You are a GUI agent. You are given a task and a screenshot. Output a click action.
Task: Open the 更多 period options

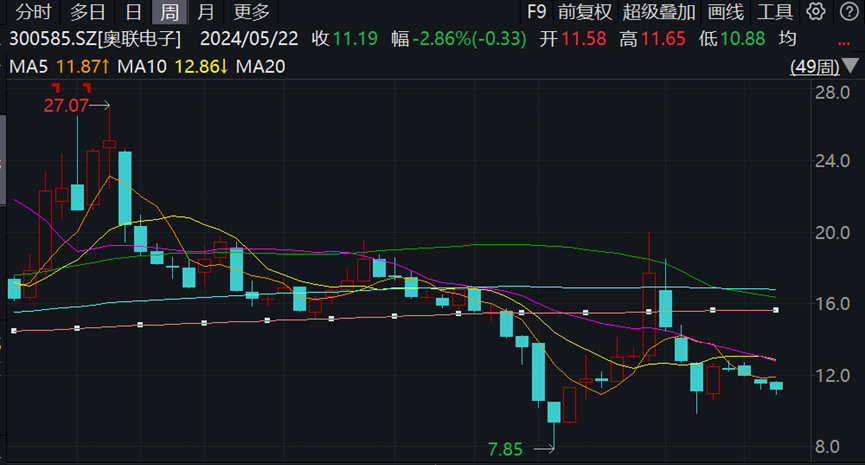[x=251, y=12]
